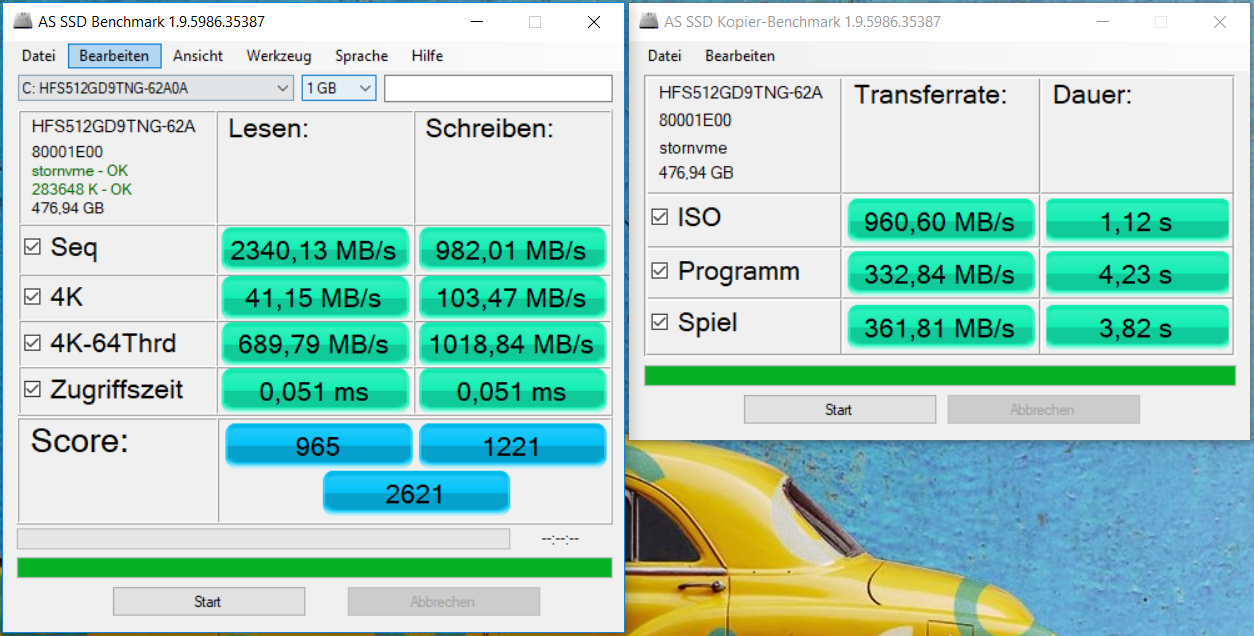This screenshot has width=1254, height=636.
Task: Click the 4K-64Thrd read result 689,79 MB/s
Action: click(314, 344)
